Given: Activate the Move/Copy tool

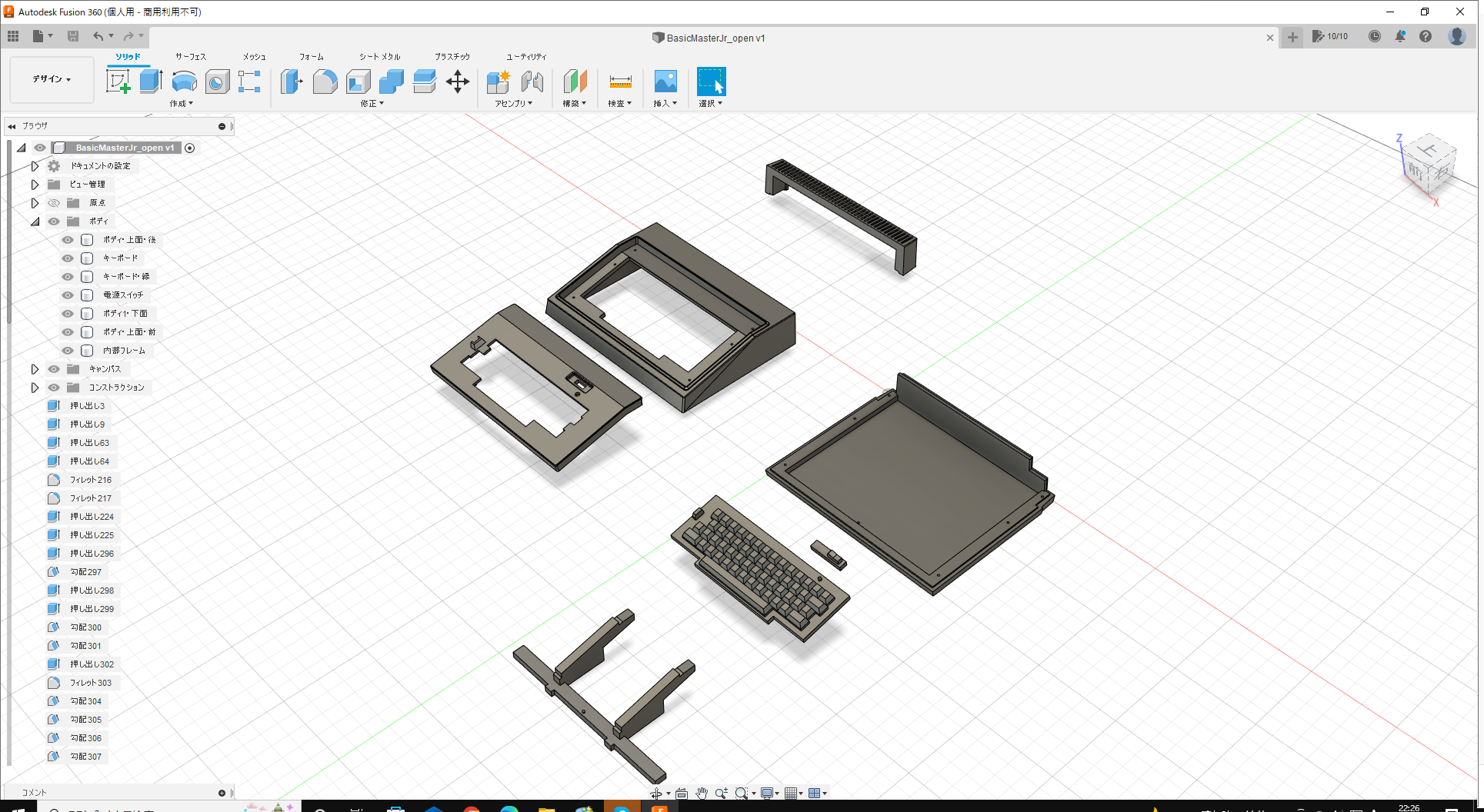Looking at the screenshot, I should [x=458, y=81].
